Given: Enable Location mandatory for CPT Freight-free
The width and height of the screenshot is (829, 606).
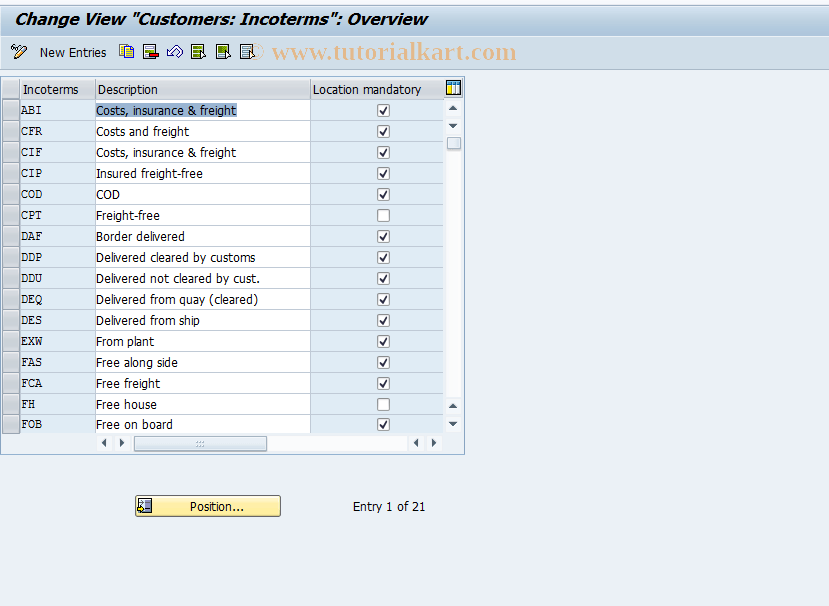Looking at the screenshot, I should (383, 215).
